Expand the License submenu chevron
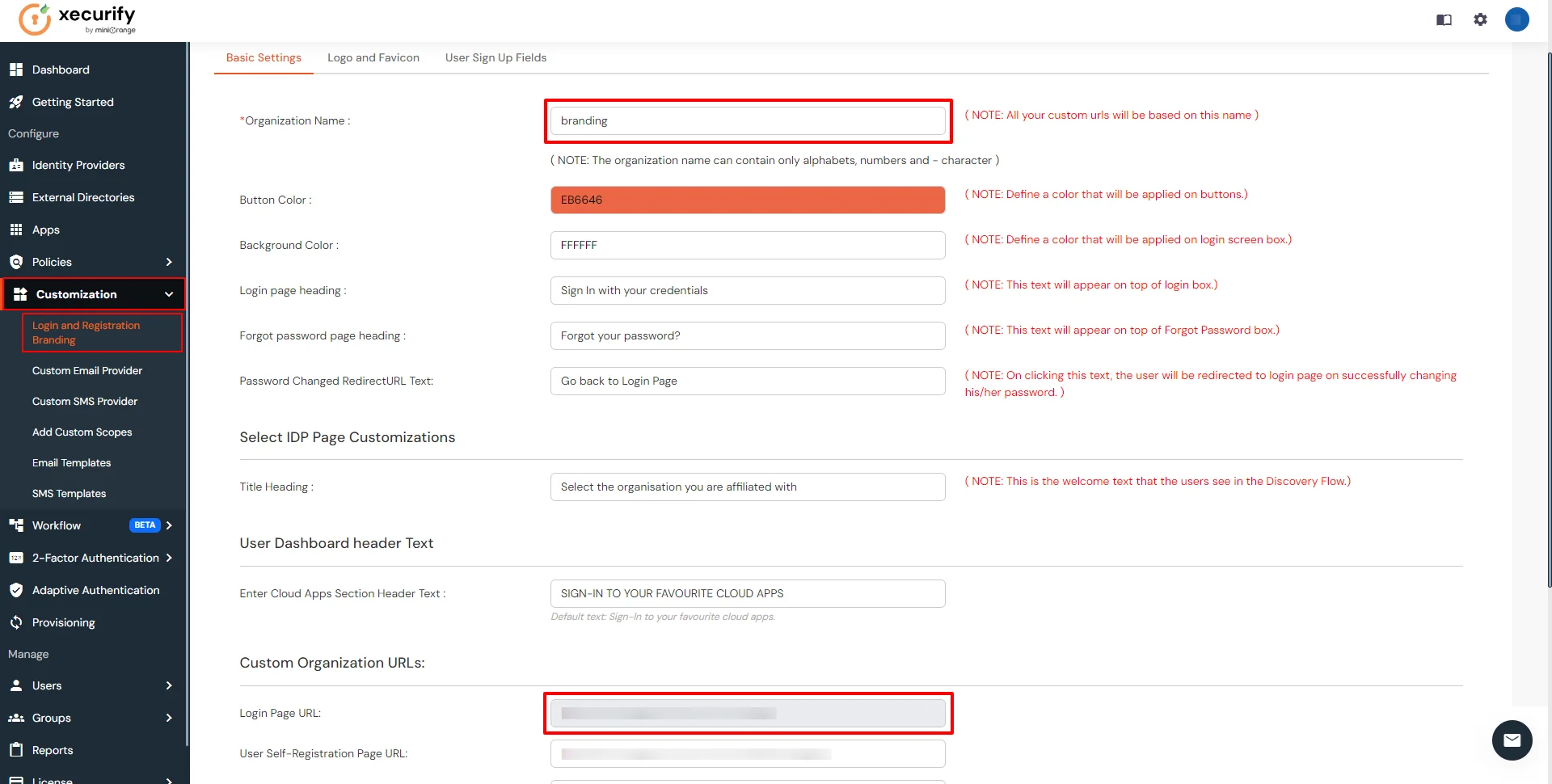The image size is (1552, 784). [169, 780]
